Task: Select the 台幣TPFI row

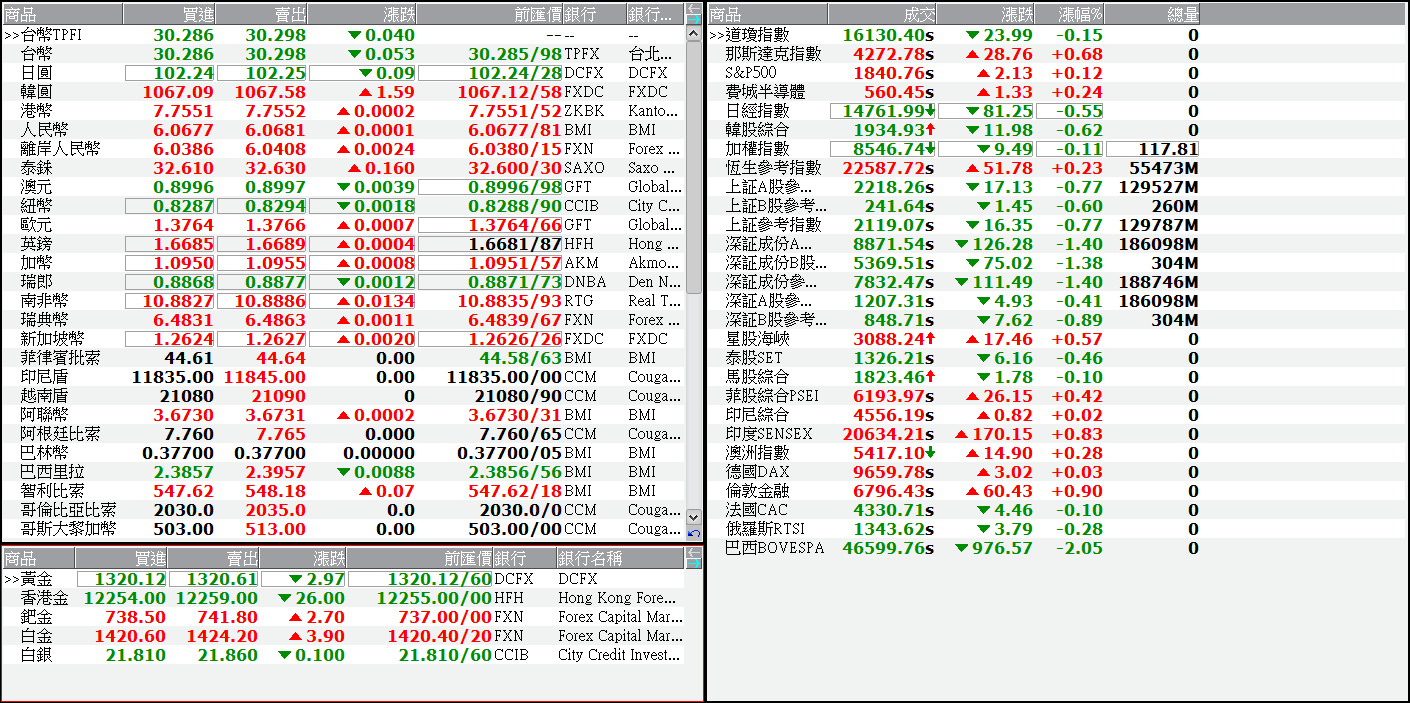Action: pyautogui.click(x=344, y=35)
